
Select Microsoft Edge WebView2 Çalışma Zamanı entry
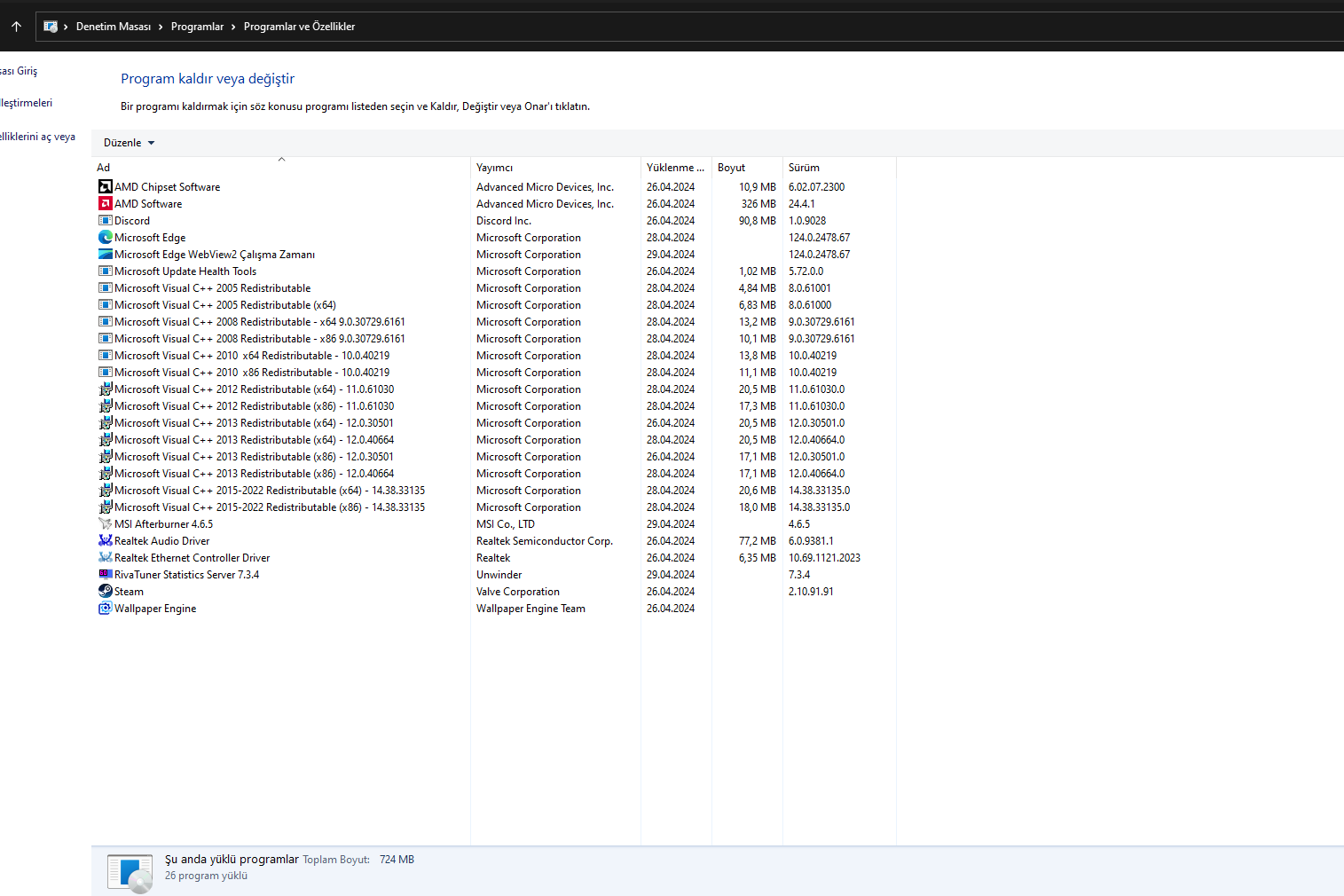(215, 255)
